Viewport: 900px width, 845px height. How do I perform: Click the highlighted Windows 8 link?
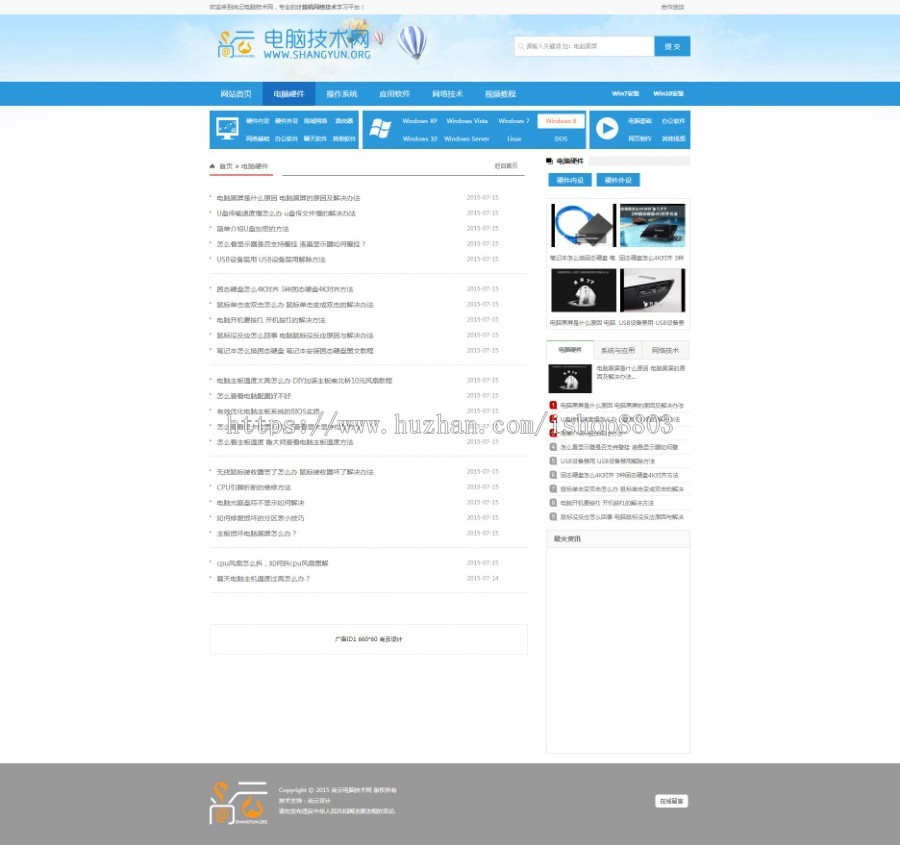tap(561, 121)
